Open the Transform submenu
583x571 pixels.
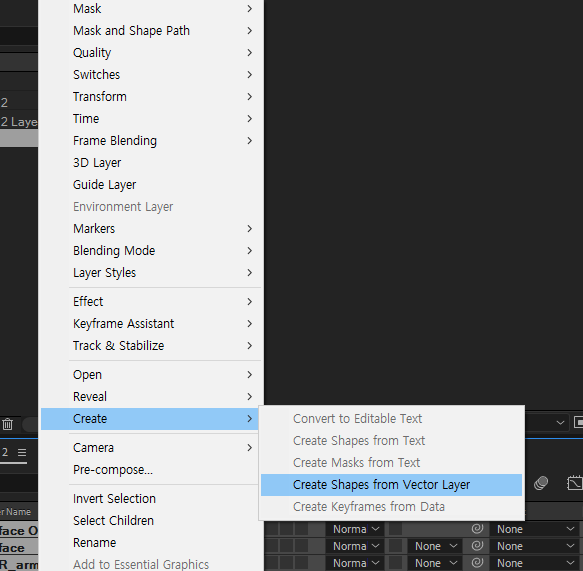pyautogui.click(x=151, y=97)
